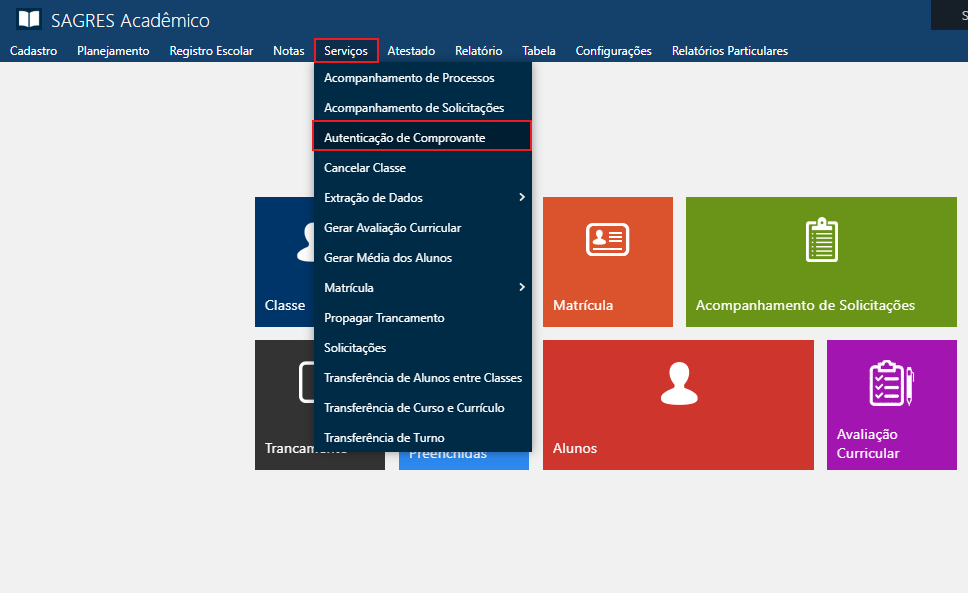Click the Matrícula ID card icon
Screen dimensions: 968x593
coord(607,240)
